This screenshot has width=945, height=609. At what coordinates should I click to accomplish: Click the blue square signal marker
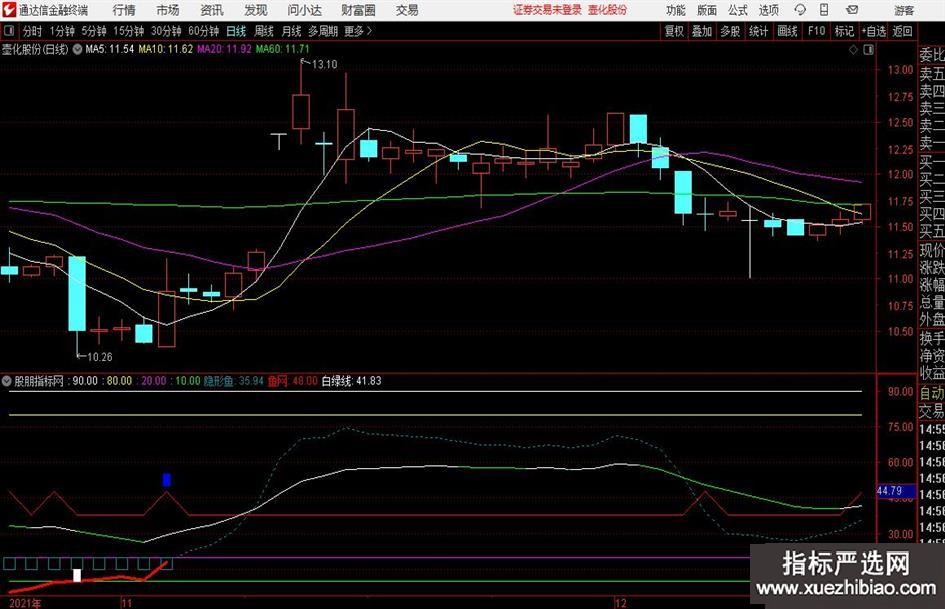167,480
